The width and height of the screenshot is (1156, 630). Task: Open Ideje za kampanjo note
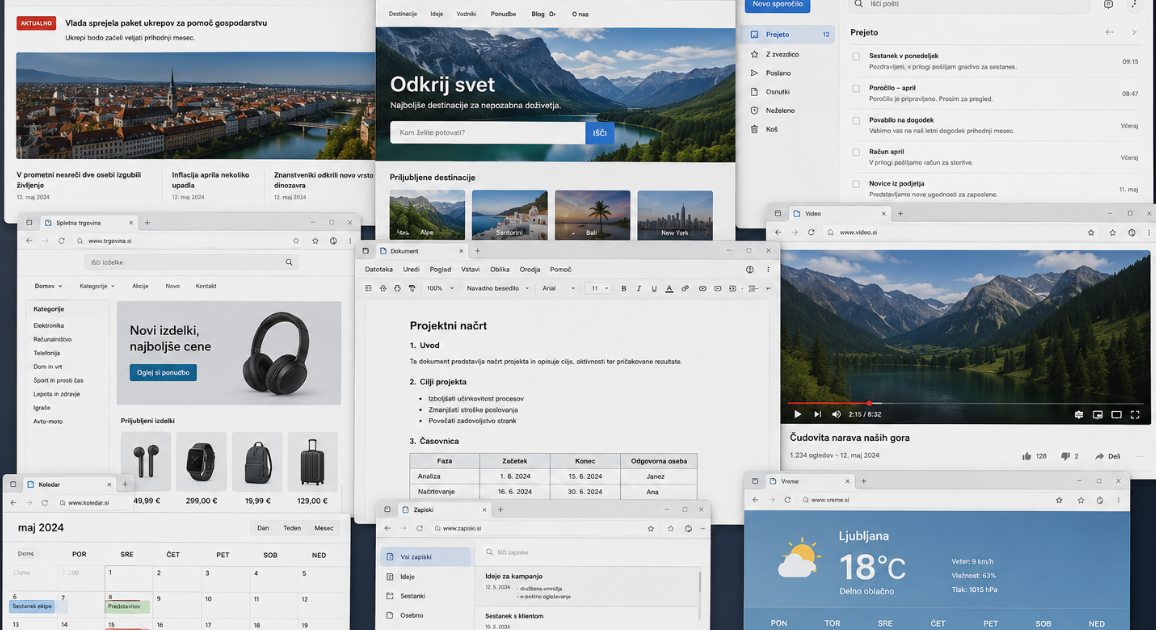tap(587, 586)
